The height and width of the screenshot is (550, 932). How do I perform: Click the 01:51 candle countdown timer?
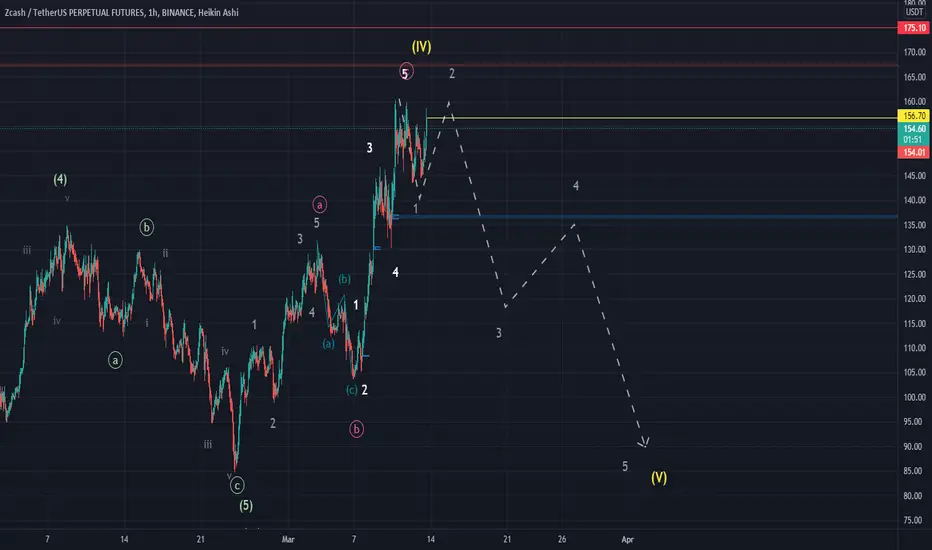[x=914, y=140]
